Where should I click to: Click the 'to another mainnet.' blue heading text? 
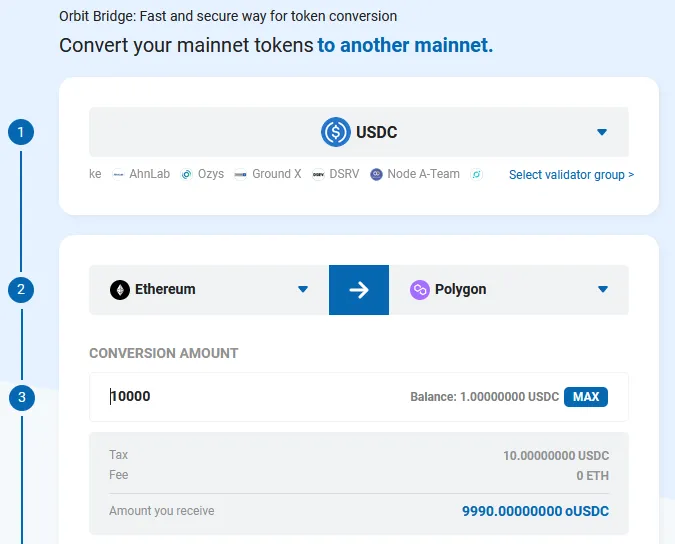pos(405,45)
